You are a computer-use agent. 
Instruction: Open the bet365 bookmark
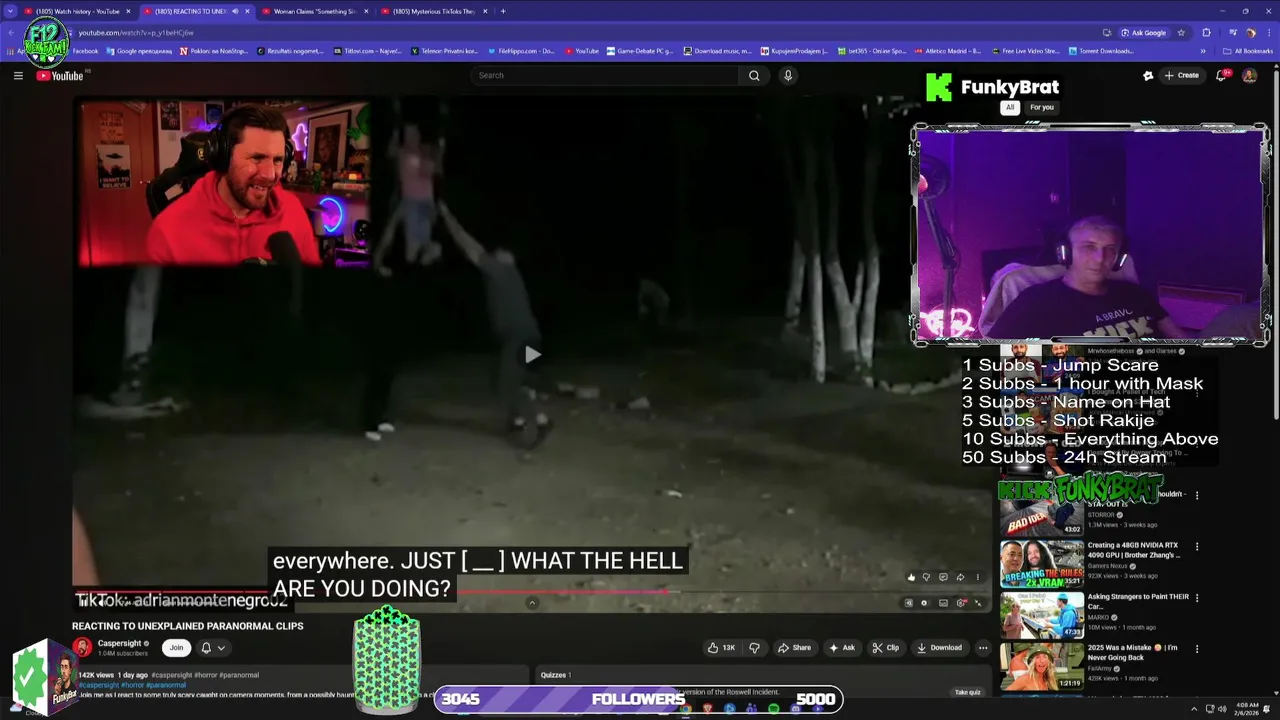pyautogui.click(x=872, y=51)
